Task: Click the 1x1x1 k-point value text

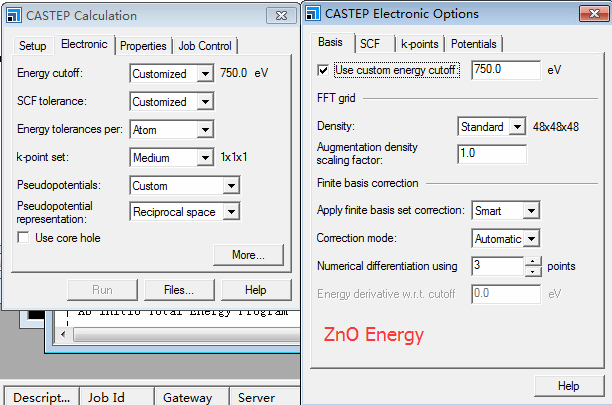Action: click(x=234, y=157)
